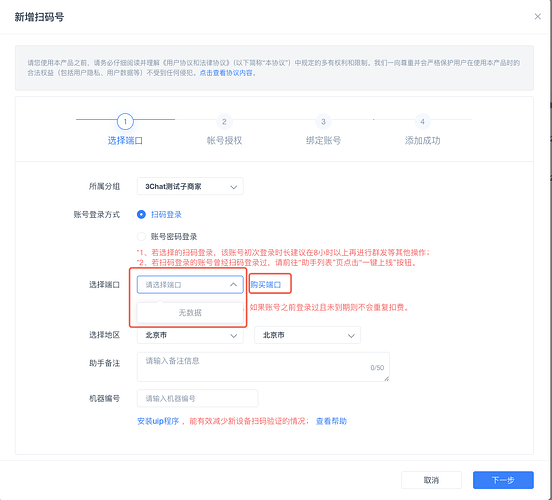Click the 取消 button
The image size is (552, 500).
click(431, 480)
